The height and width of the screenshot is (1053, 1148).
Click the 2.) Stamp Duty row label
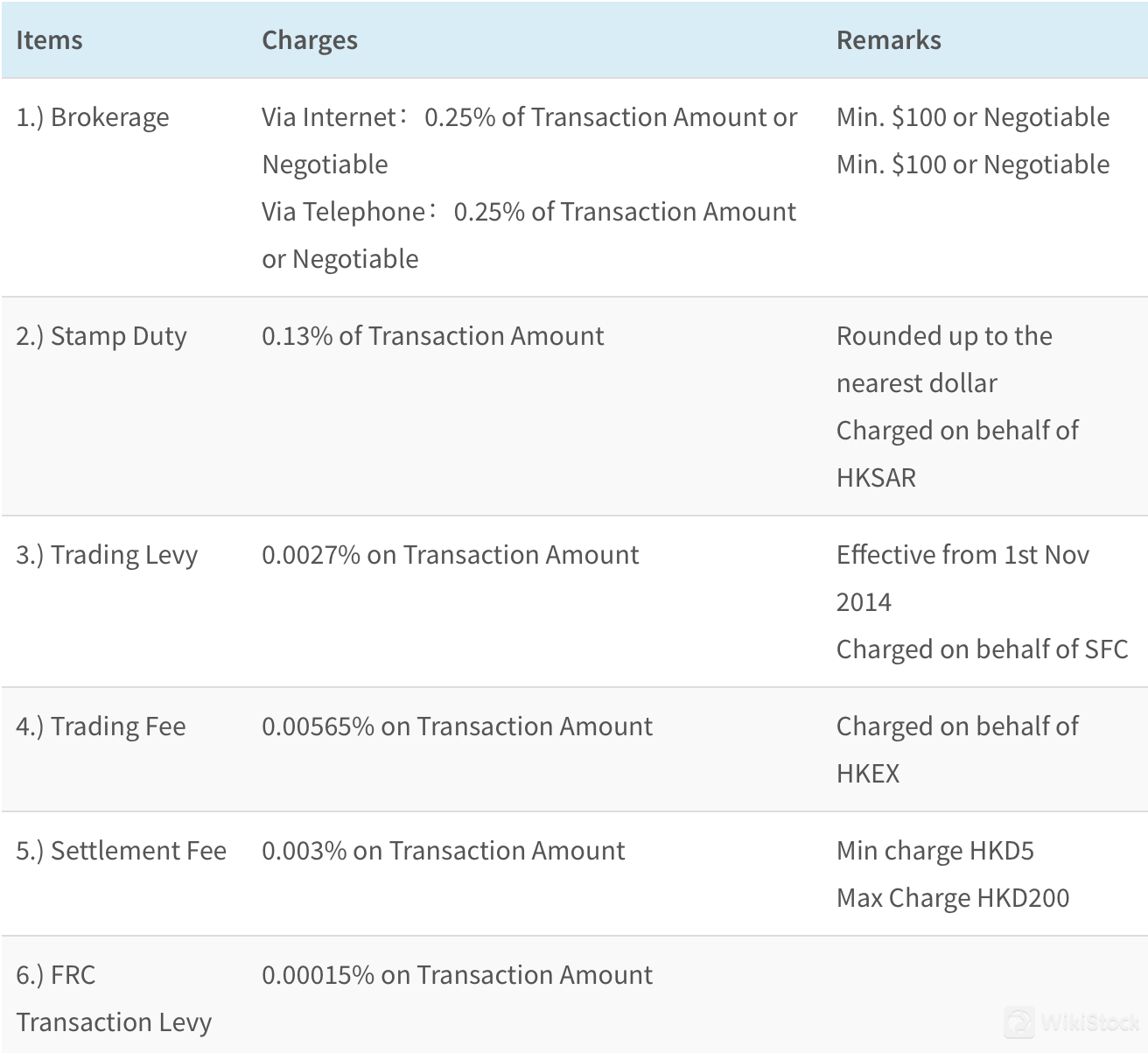click(101, 336)
